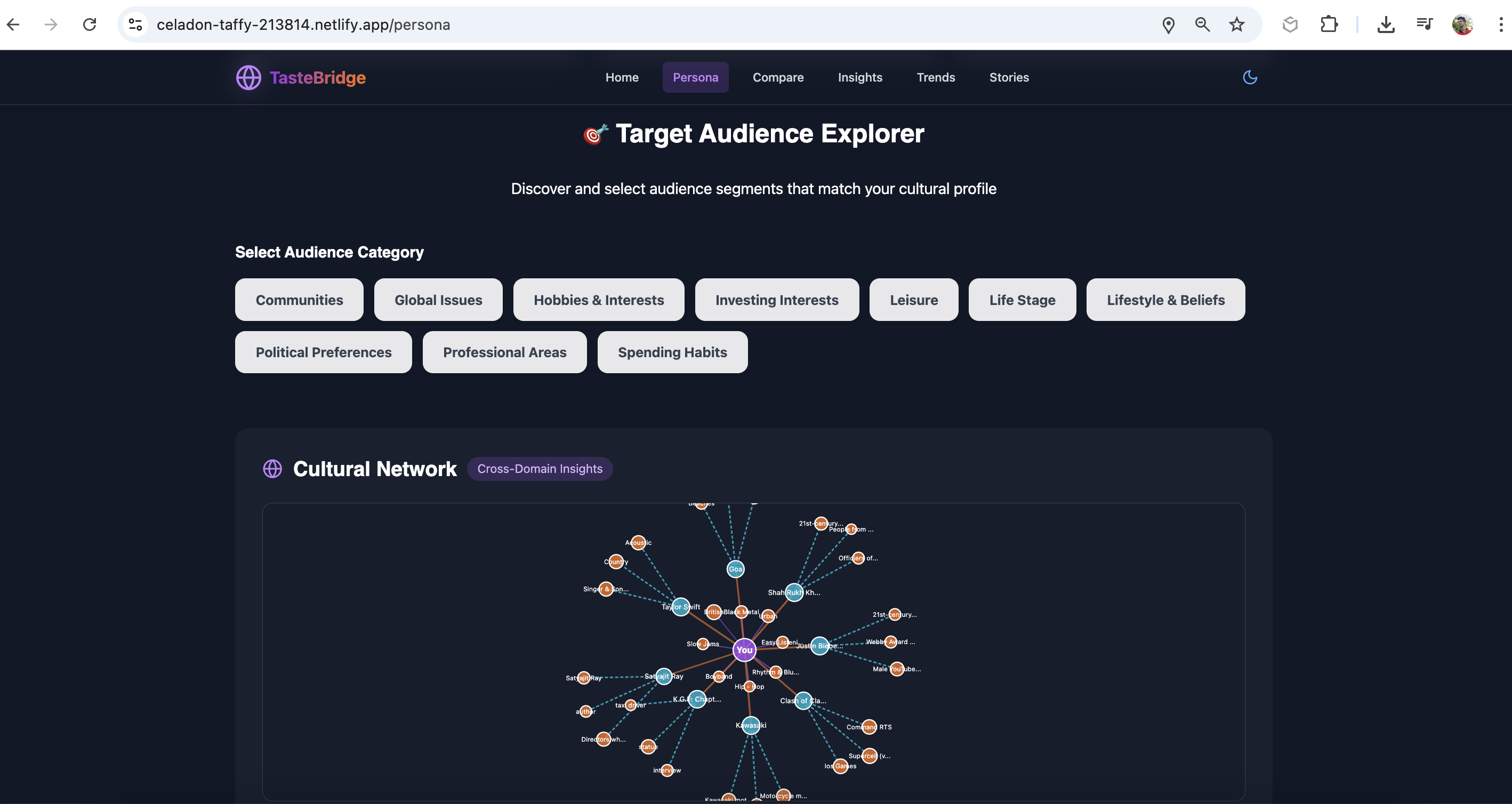
Task: Click the purple You node in network
Action: 744,650
